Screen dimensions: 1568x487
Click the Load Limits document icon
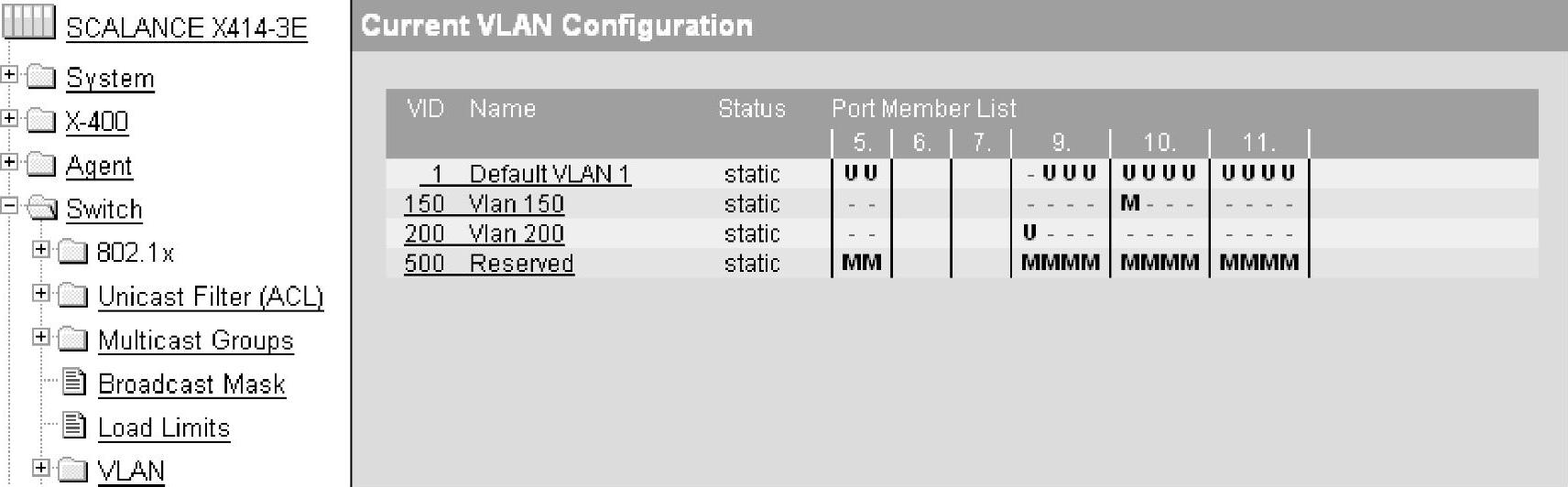74,427
